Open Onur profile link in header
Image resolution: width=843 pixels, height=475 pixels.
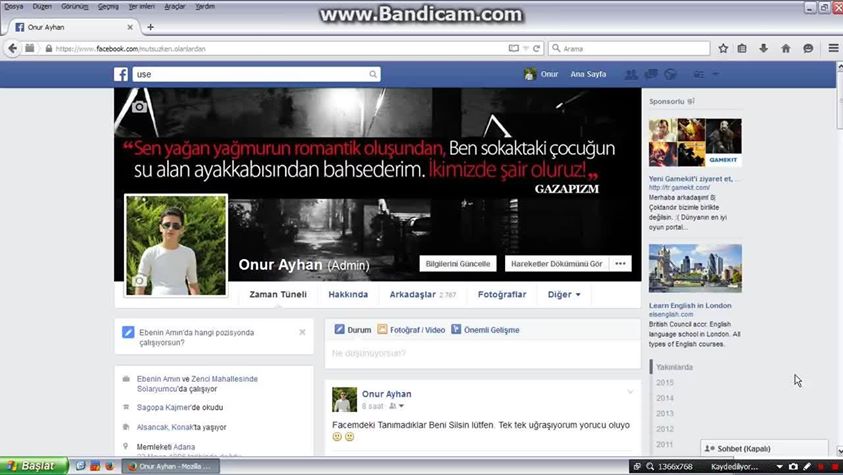tap(541, 74)
